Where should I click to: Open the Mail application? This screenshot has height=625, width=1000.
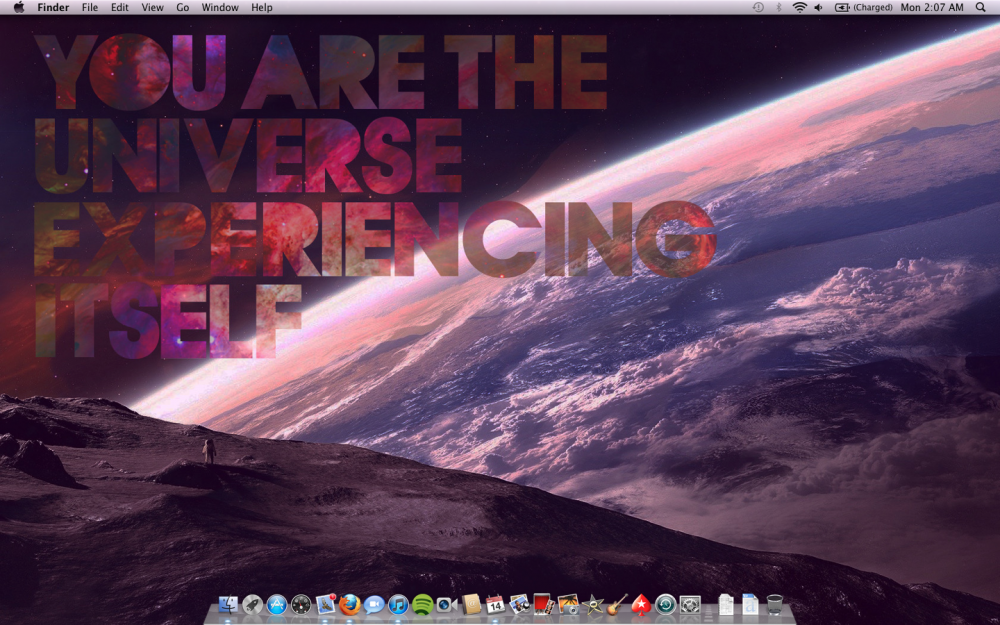324,605
